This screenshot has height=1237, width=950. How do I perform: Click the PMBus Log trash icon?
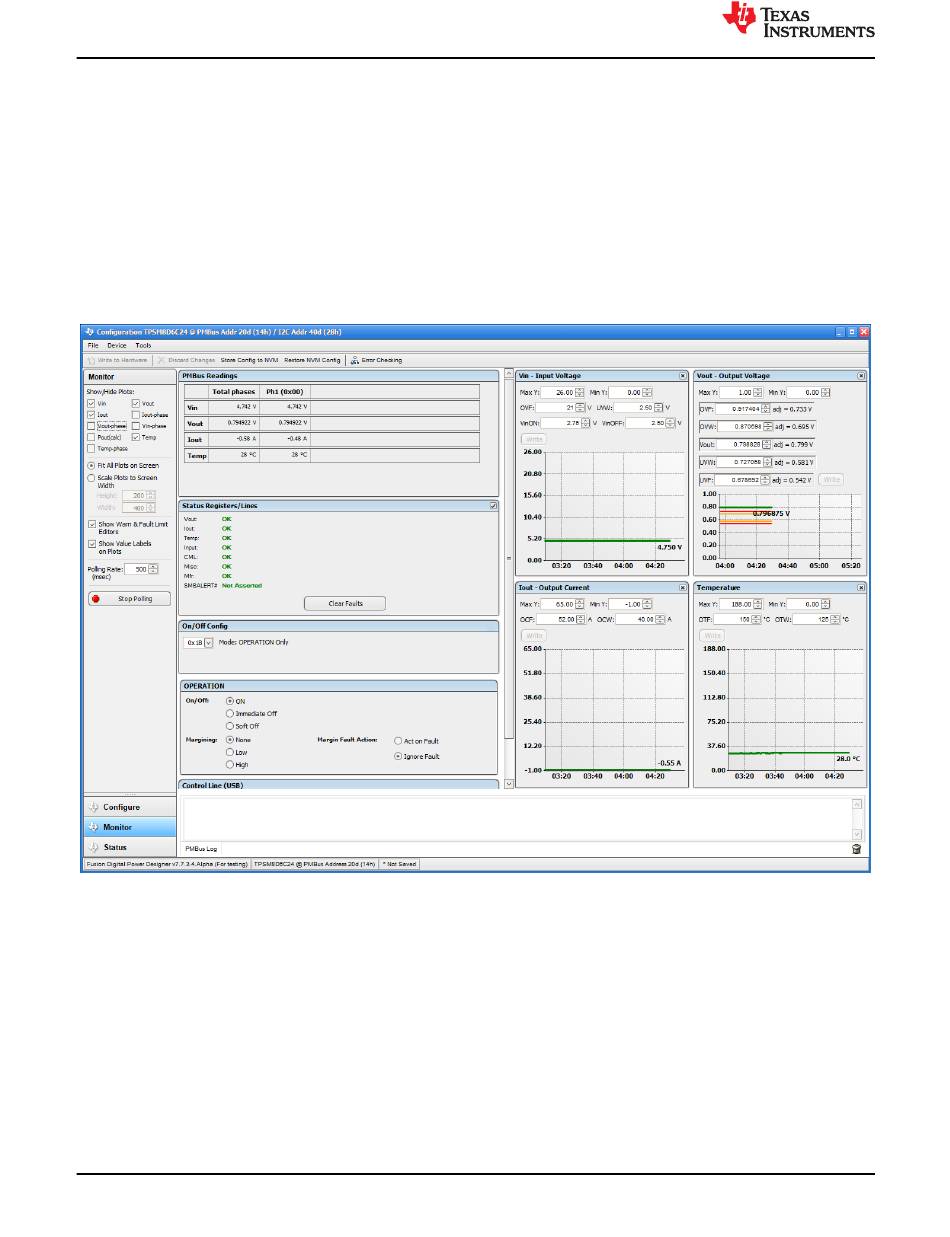[856, 849]
